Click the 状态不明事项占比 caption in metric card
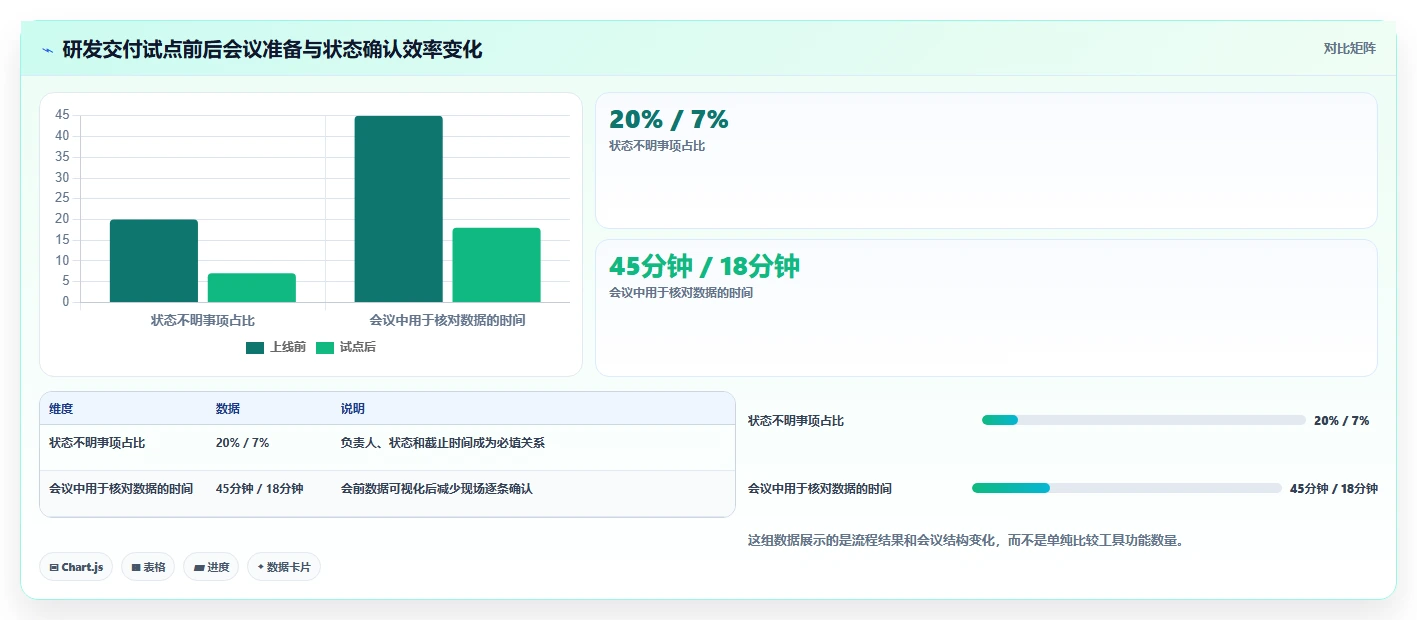Screen dimensions: 1417x620 [657, 146]
